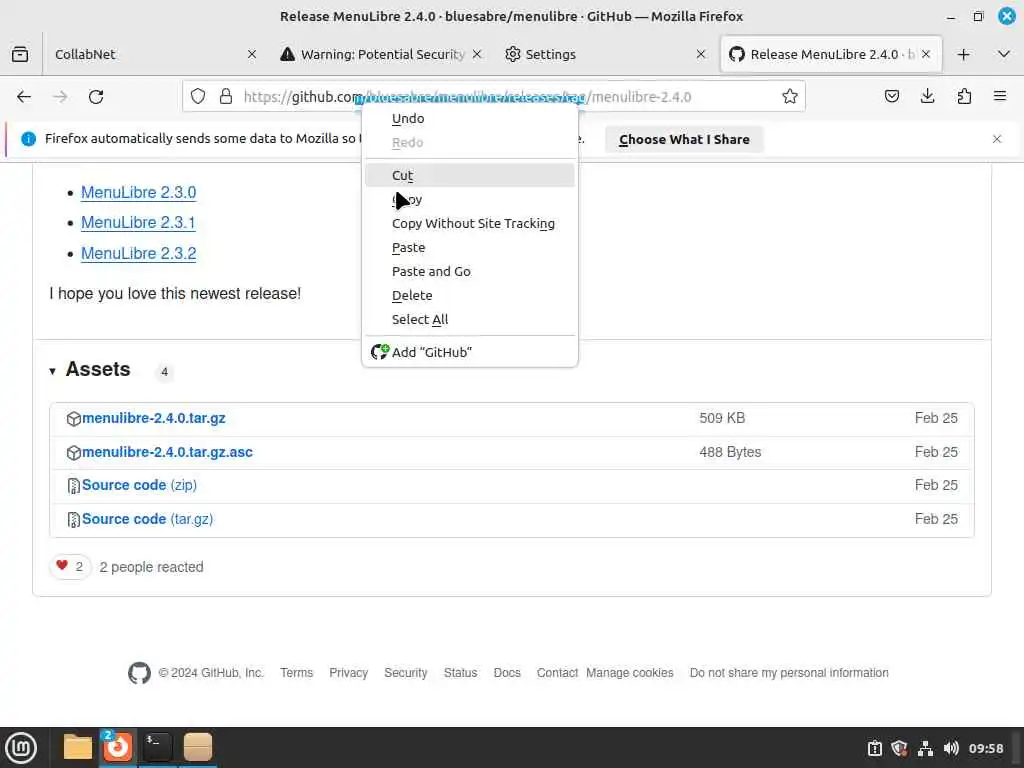1024x768 pixels.
Task: Click the taskbar clock showing 09:58
Action: point(985,748)
